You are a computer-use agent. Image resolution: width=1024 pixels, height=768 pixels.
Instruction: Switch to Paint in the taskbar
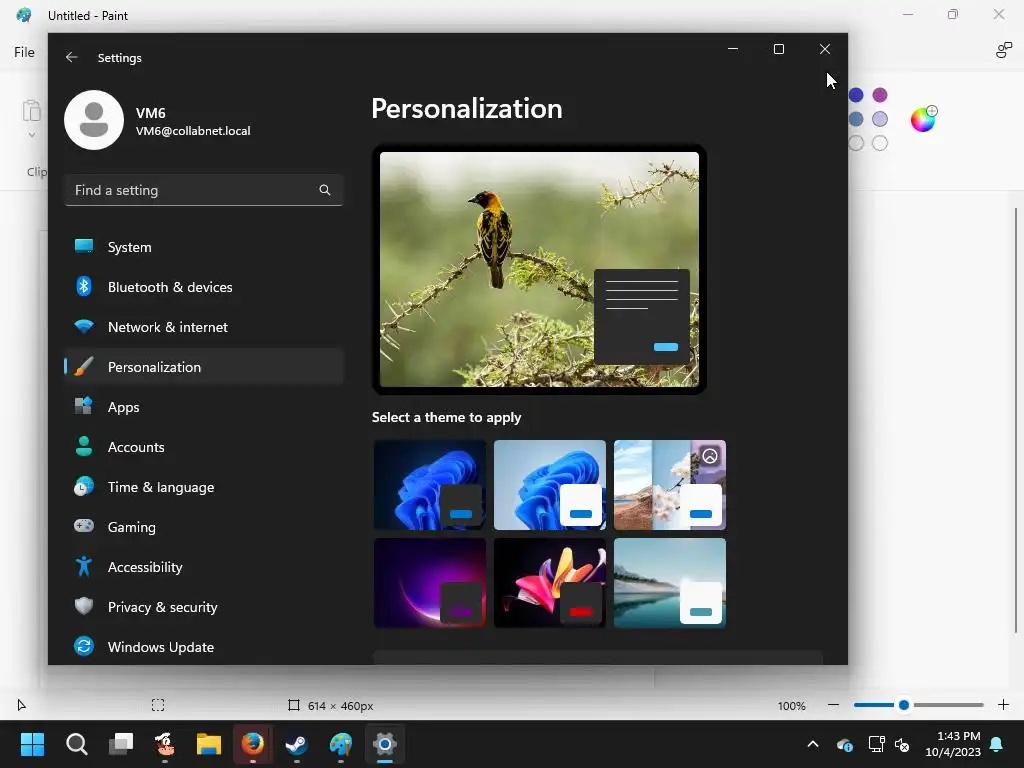pyautogui.click(x=341, y=744)
